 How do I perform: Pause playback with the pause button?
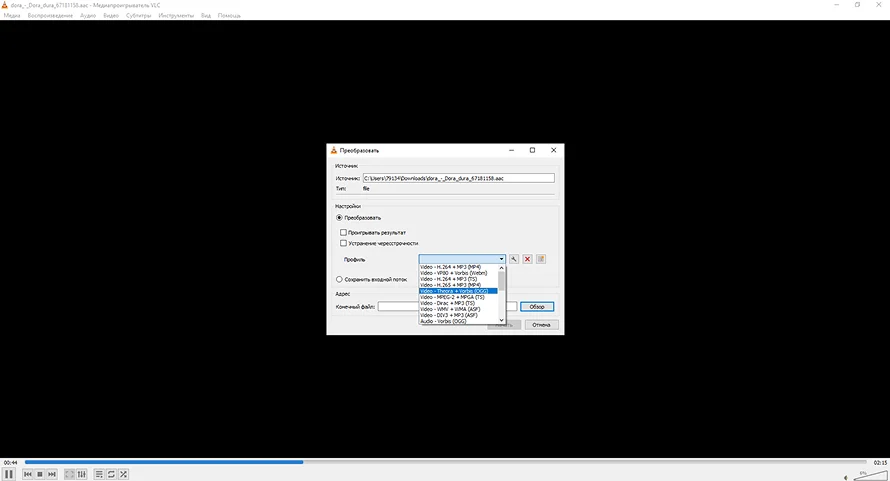(x=10, y=474)
